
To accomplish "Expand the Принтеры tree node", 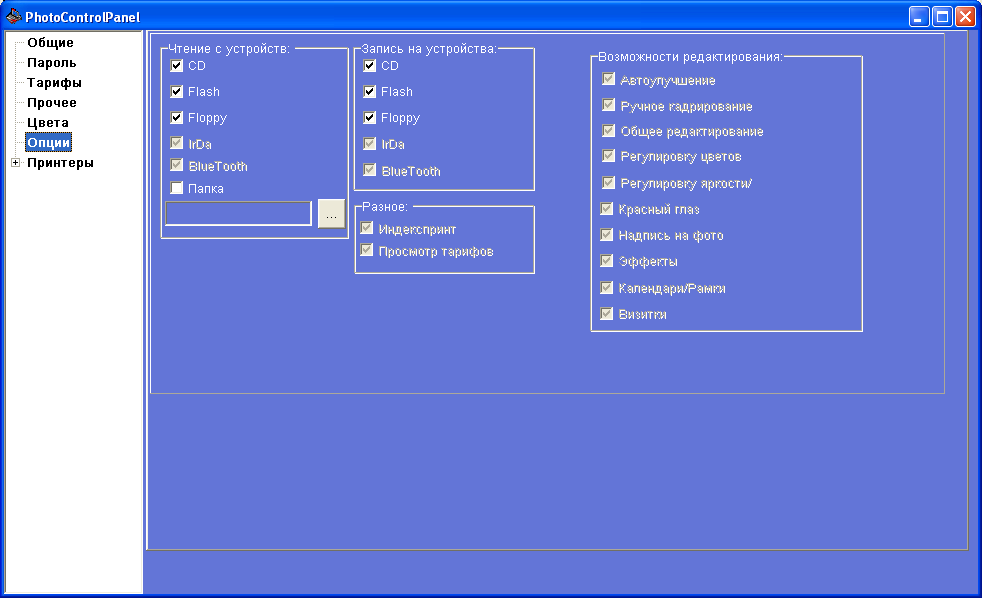I will click(16, 163).
